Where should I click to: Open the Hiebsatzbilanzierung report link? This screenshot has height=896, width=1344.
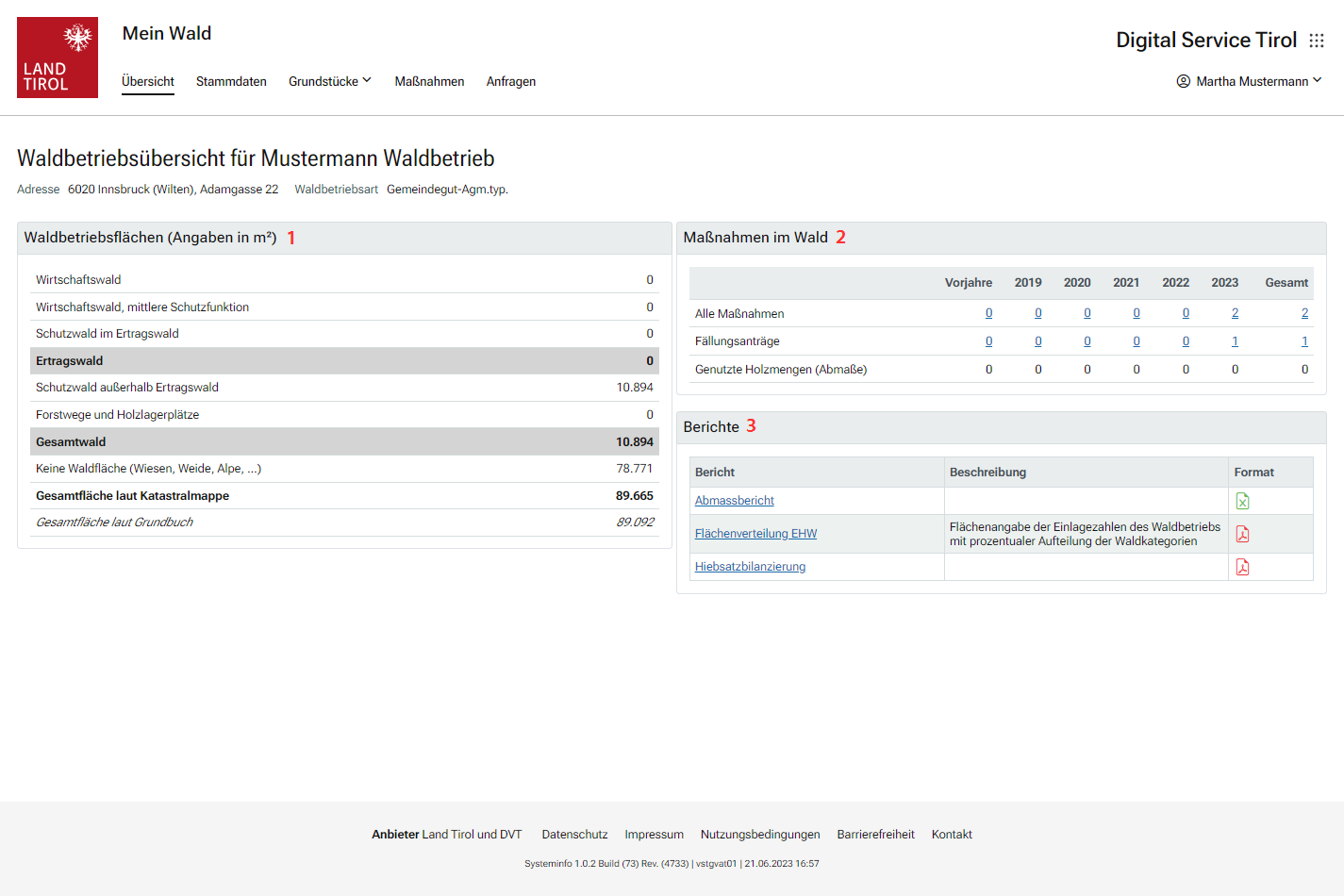pyautogui.click(x=750, y=567)
